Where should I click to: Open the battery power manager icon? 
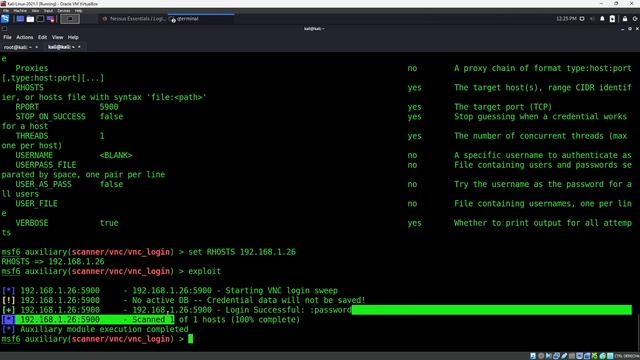click(612, 19)
